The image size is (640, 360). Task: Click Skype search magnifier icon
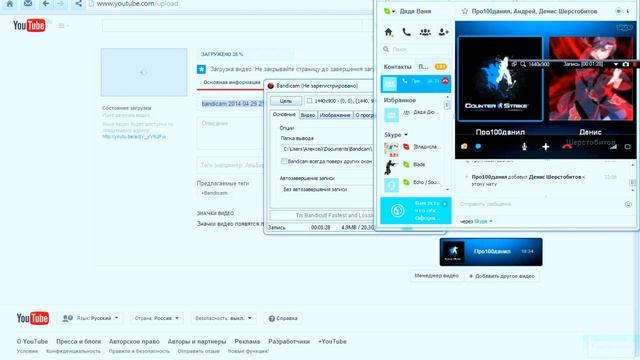coord(386,49)
